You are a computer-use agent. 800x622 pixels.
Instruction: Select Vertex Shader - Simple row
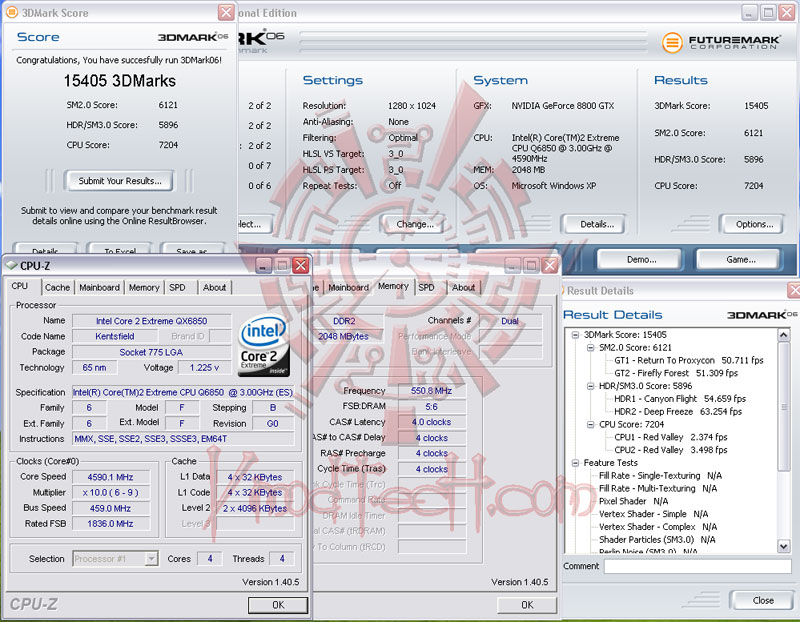[x=653, y=514]
